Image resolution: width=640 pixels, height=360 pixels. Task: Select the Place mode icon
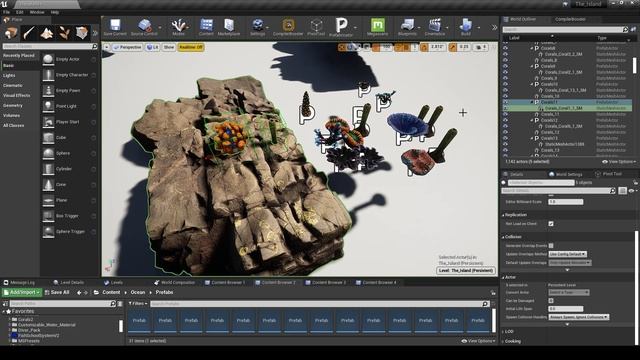click(x=11, y=33)
